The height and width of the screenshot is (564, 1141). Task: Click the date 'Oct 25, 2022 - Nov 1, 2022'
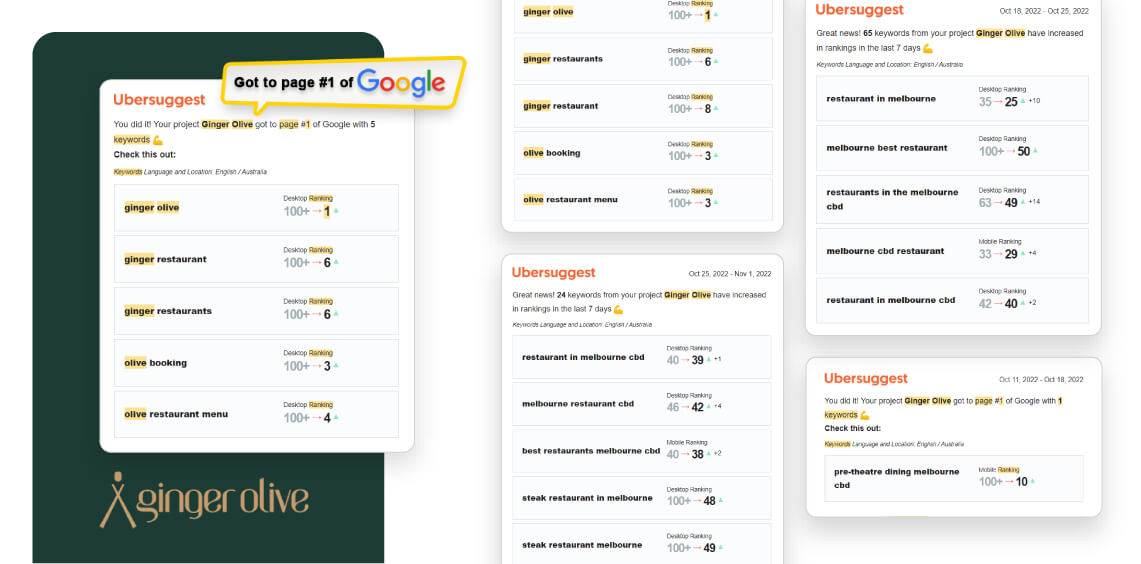[x=730, y=274]
